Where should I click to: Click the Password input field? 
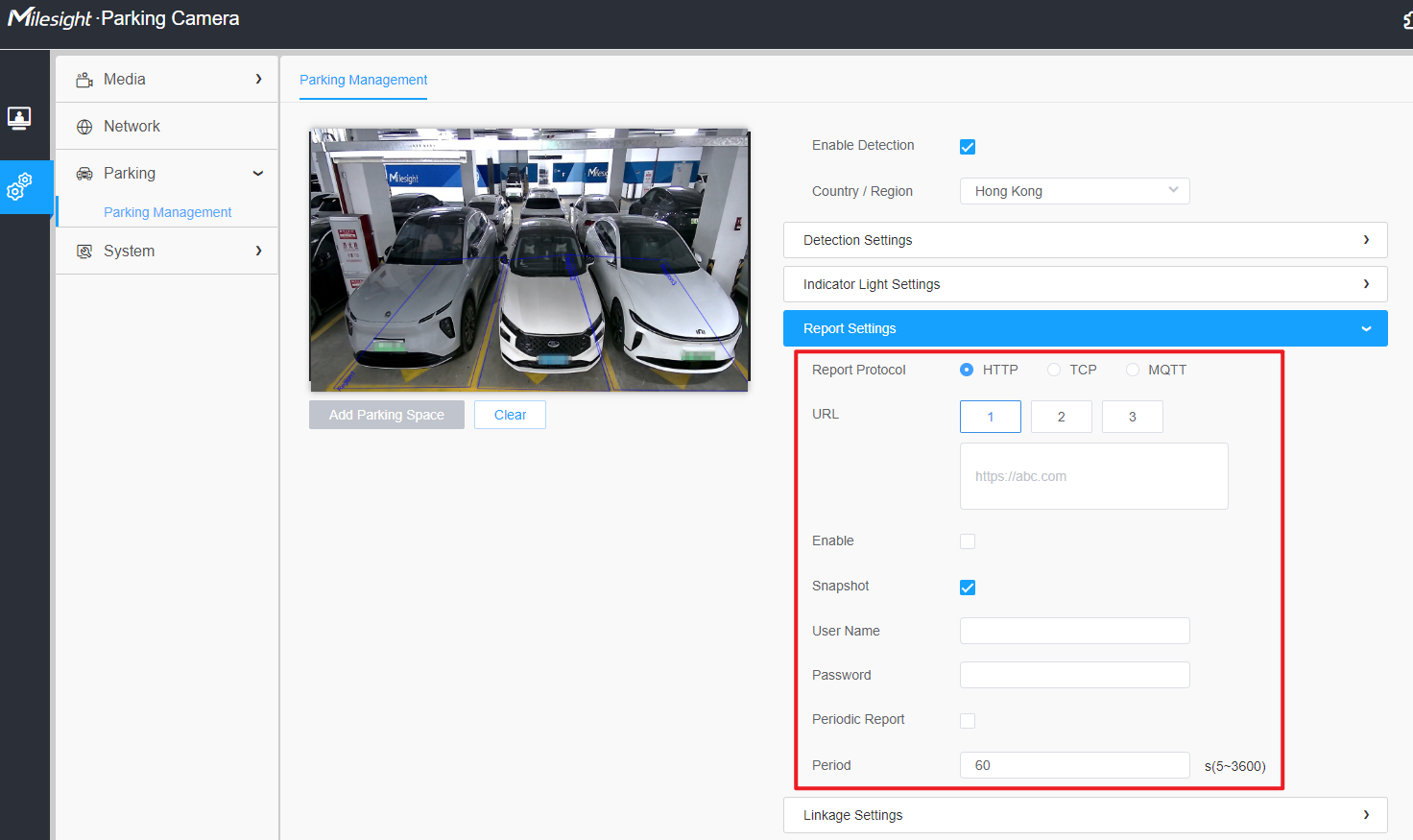(x=1075, y=675)
